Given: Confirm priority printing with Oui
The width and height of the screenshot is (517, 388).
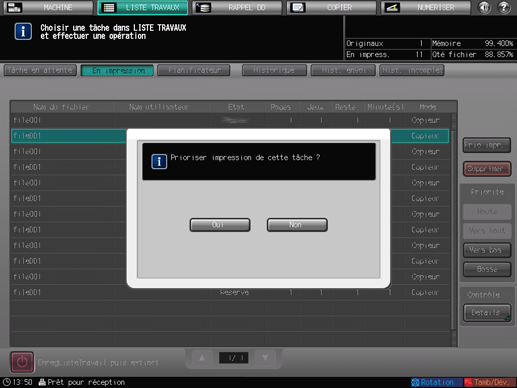Looking at the screenshot, I should pyautogui.click(x=220, y=225).
